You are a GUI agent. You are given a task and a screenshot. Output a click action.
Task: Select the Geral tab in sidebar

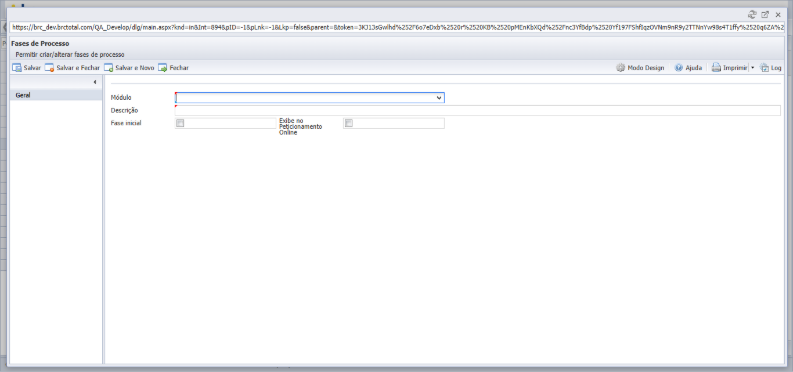pyautogui.click(x=56, y=95)
